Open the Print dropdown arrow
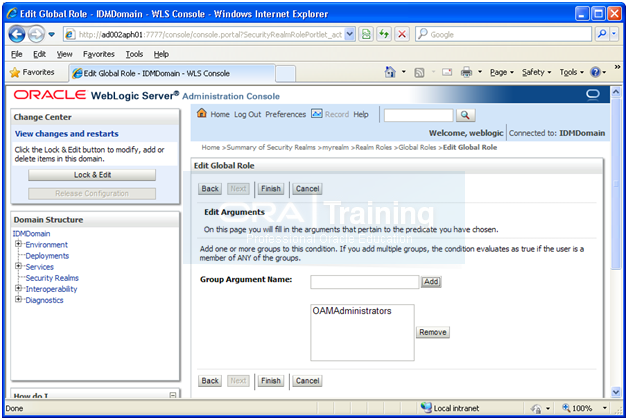 pos(480,72)
